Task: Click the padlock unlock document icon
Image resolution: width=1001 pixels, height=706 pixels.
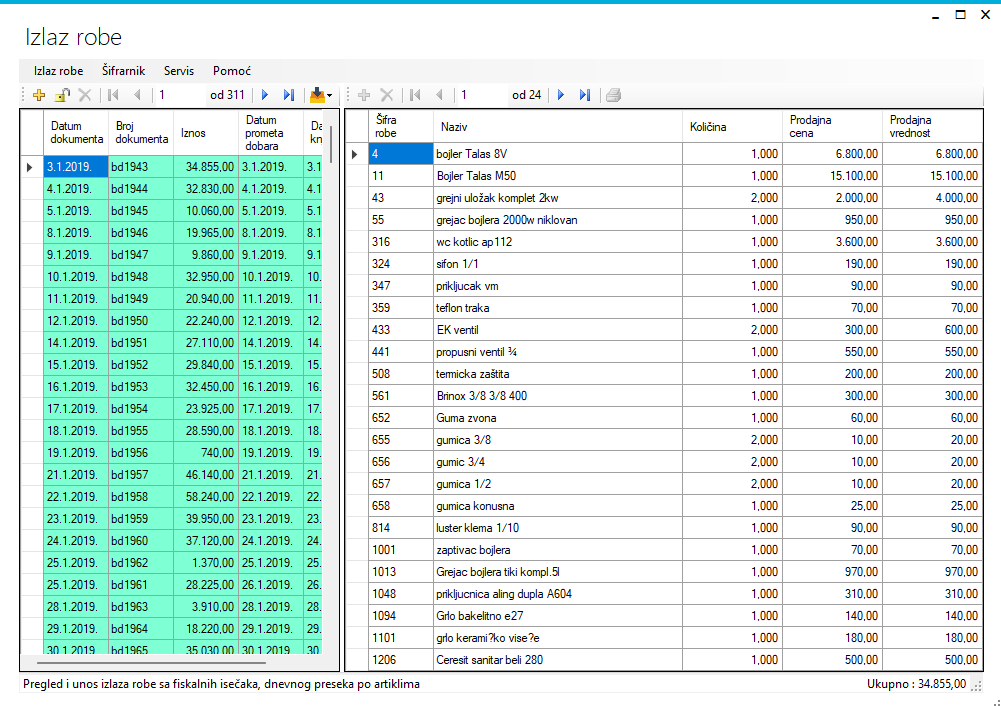Action: pos(62,95)
